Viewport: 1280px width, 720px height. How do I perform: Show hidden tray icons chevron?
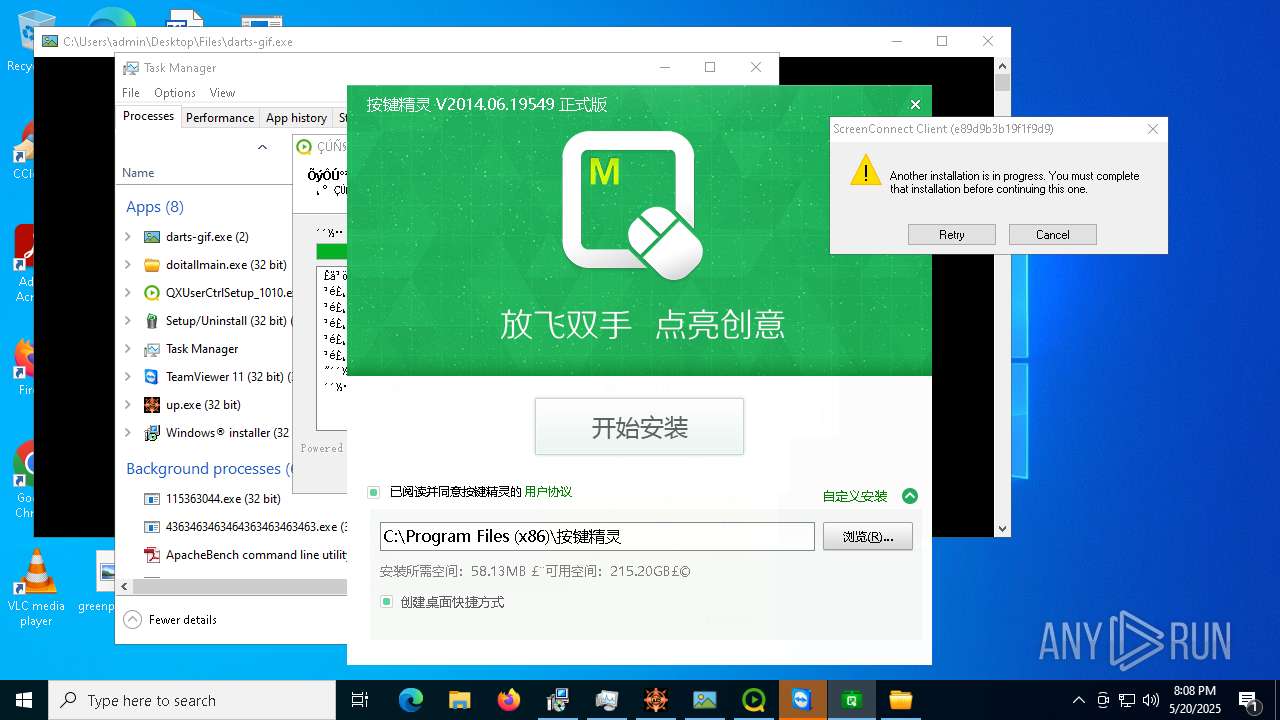click(x=1078, y=700)
